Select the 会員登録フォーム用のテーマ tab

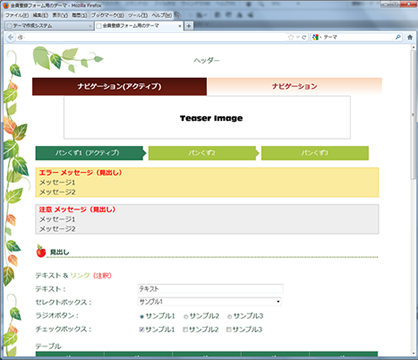139,26
